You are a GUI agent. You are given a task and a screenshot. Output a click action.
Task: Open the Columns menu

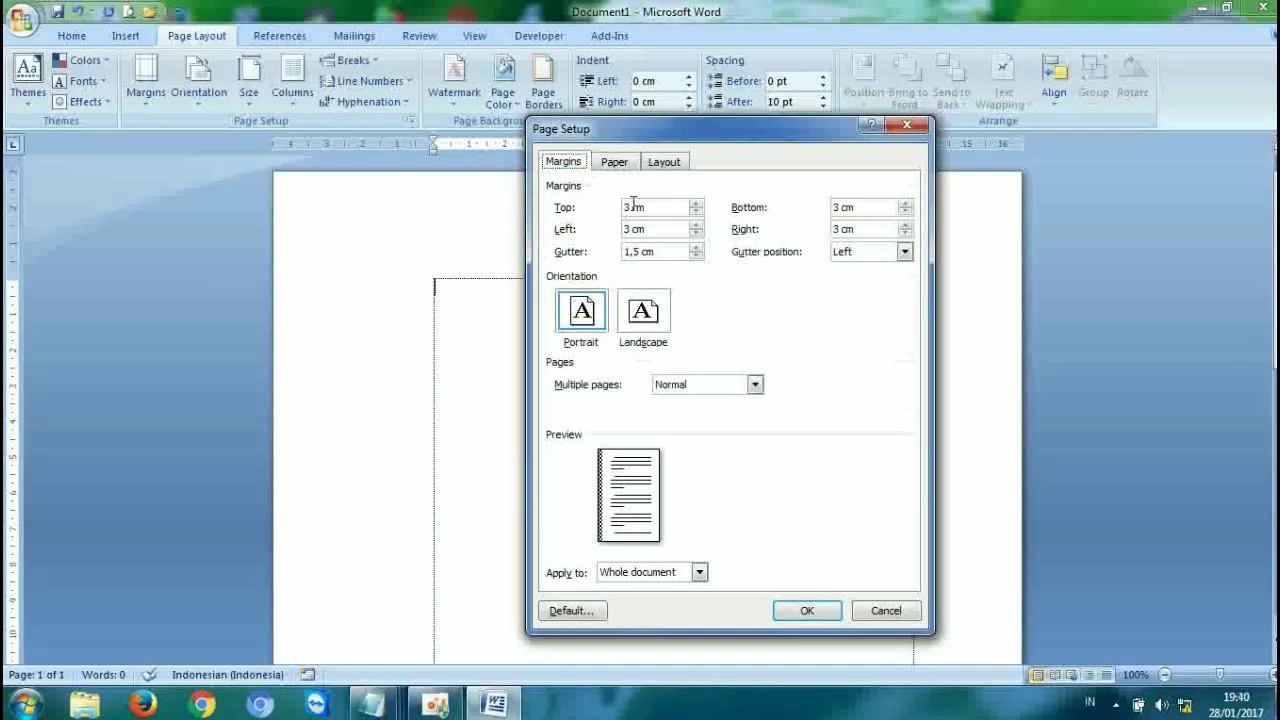(292, 80)
